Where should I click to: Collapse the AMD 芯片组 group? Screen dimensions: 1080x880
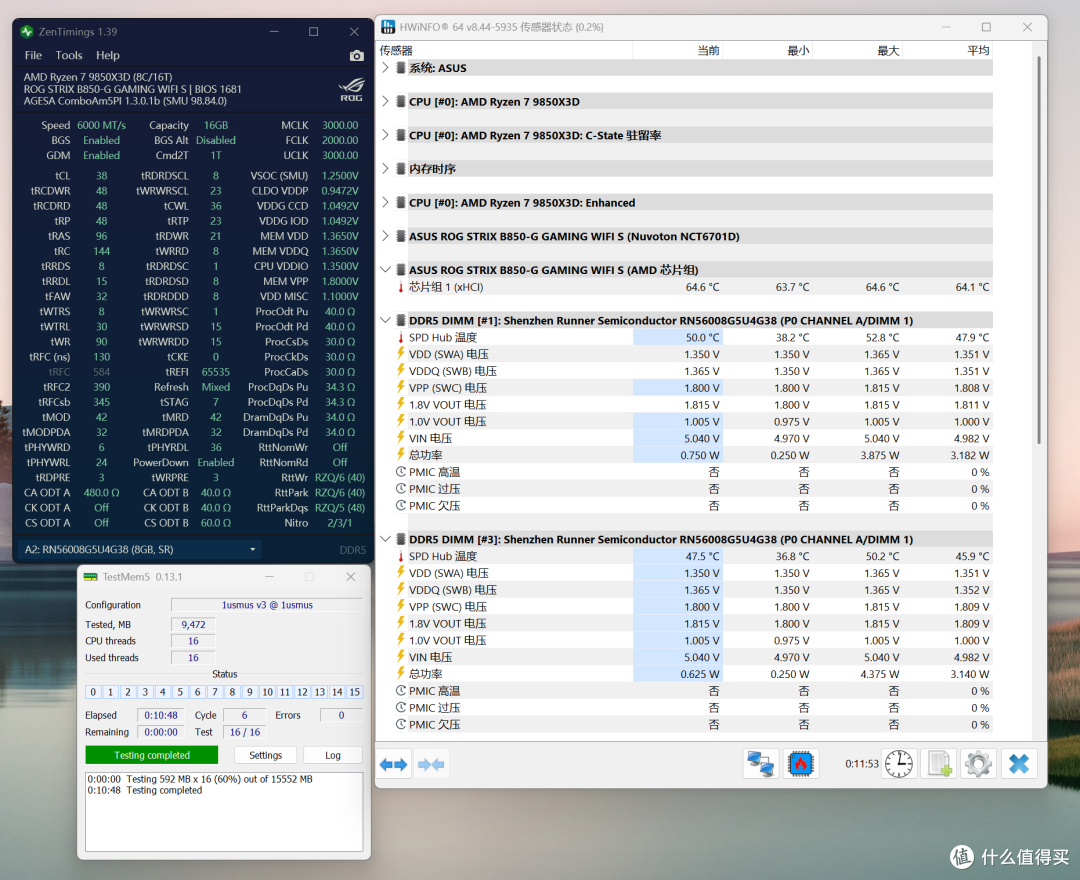point(386,269)
